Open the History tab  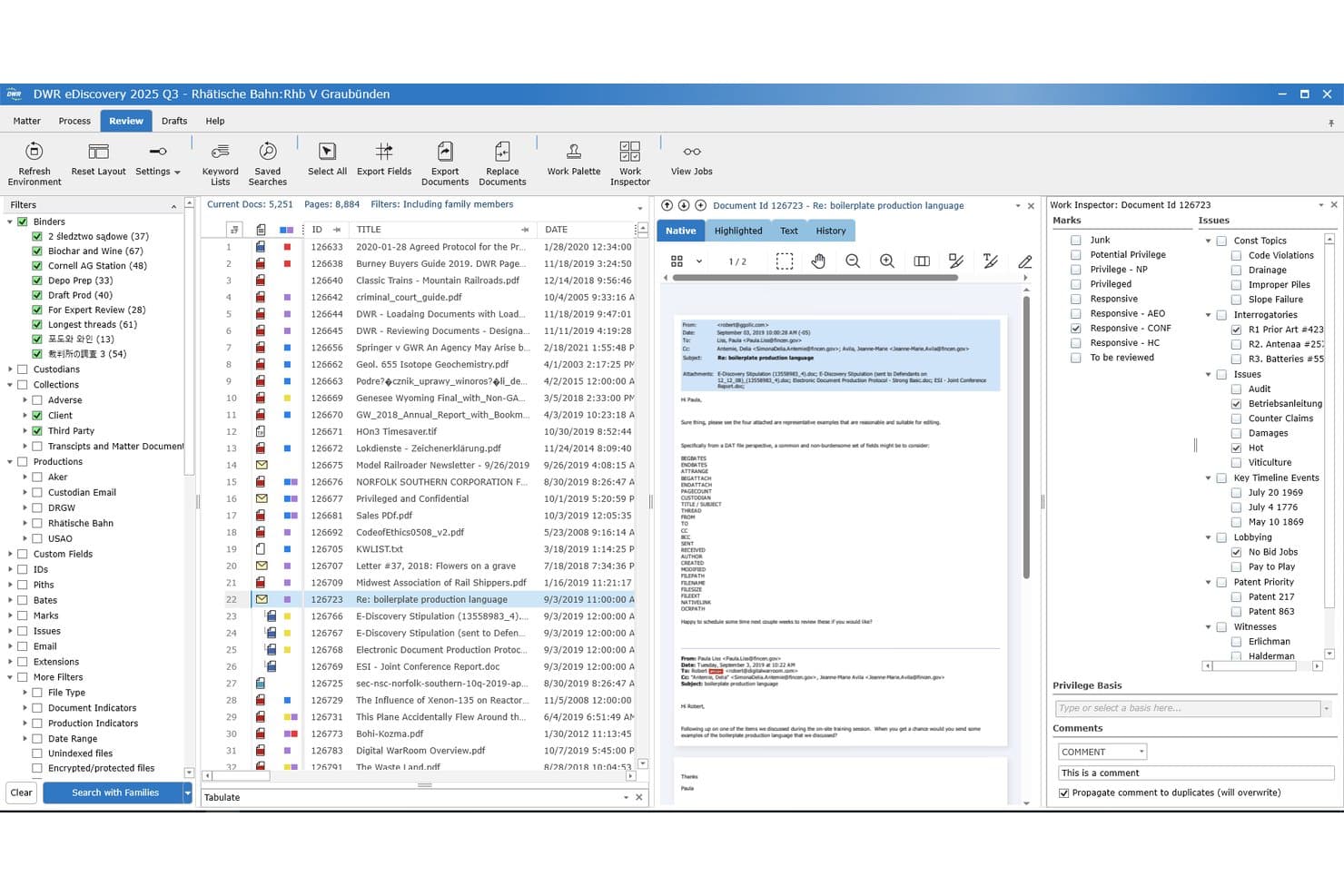(830, 231)
